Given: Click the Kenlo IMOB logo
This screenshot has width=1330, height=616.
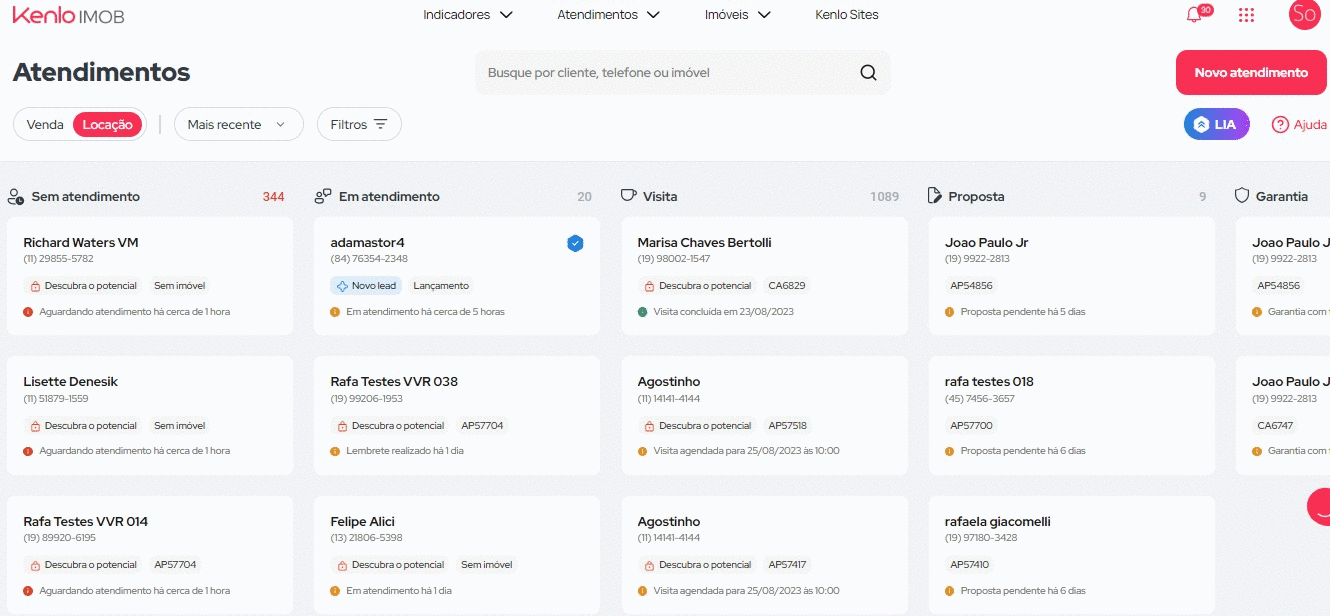Looking at the screenshot, I should click(x=68, y=15).
